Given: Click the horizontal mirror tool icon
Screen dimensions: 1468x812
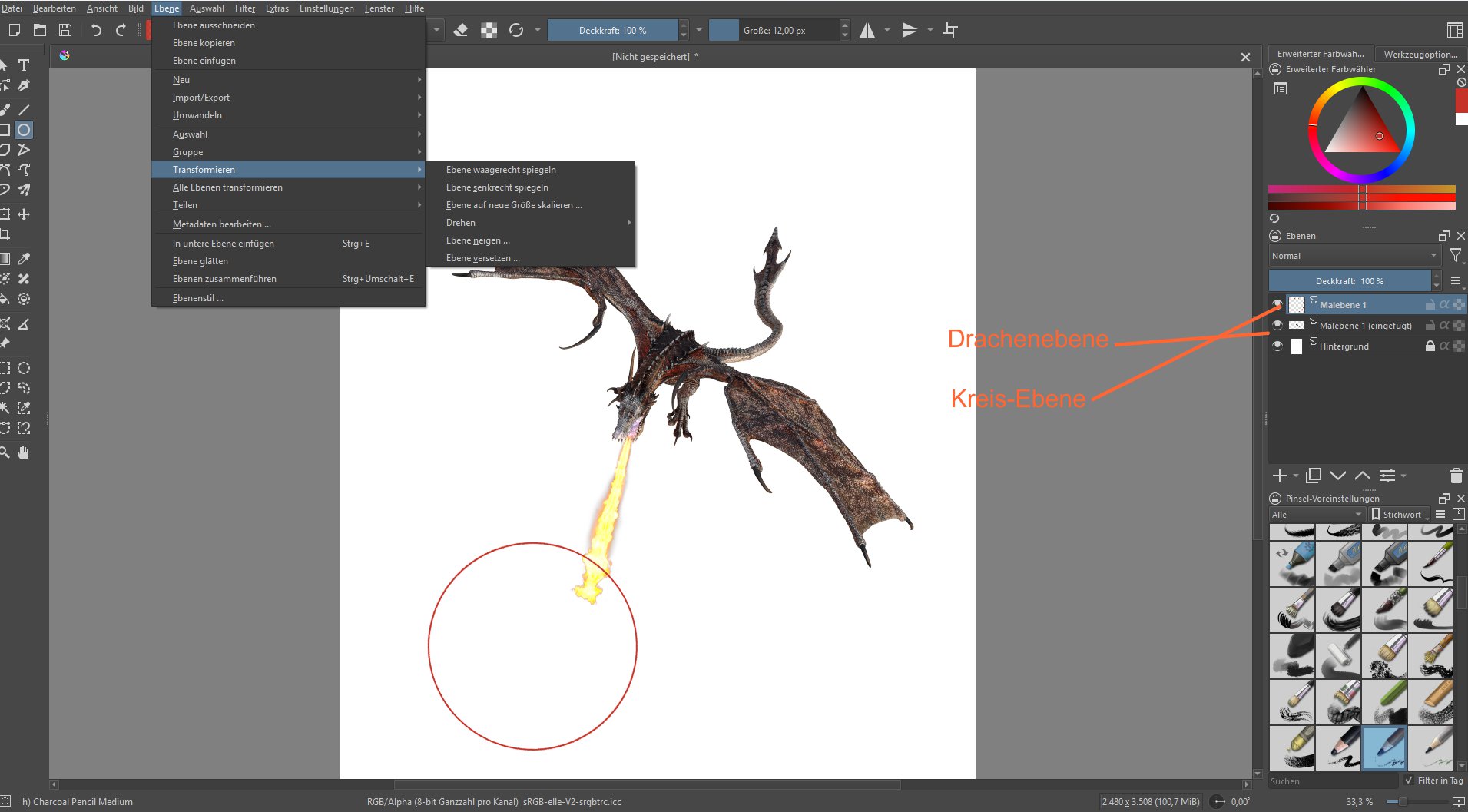Looking at the screenshot, I should (867, 30).
